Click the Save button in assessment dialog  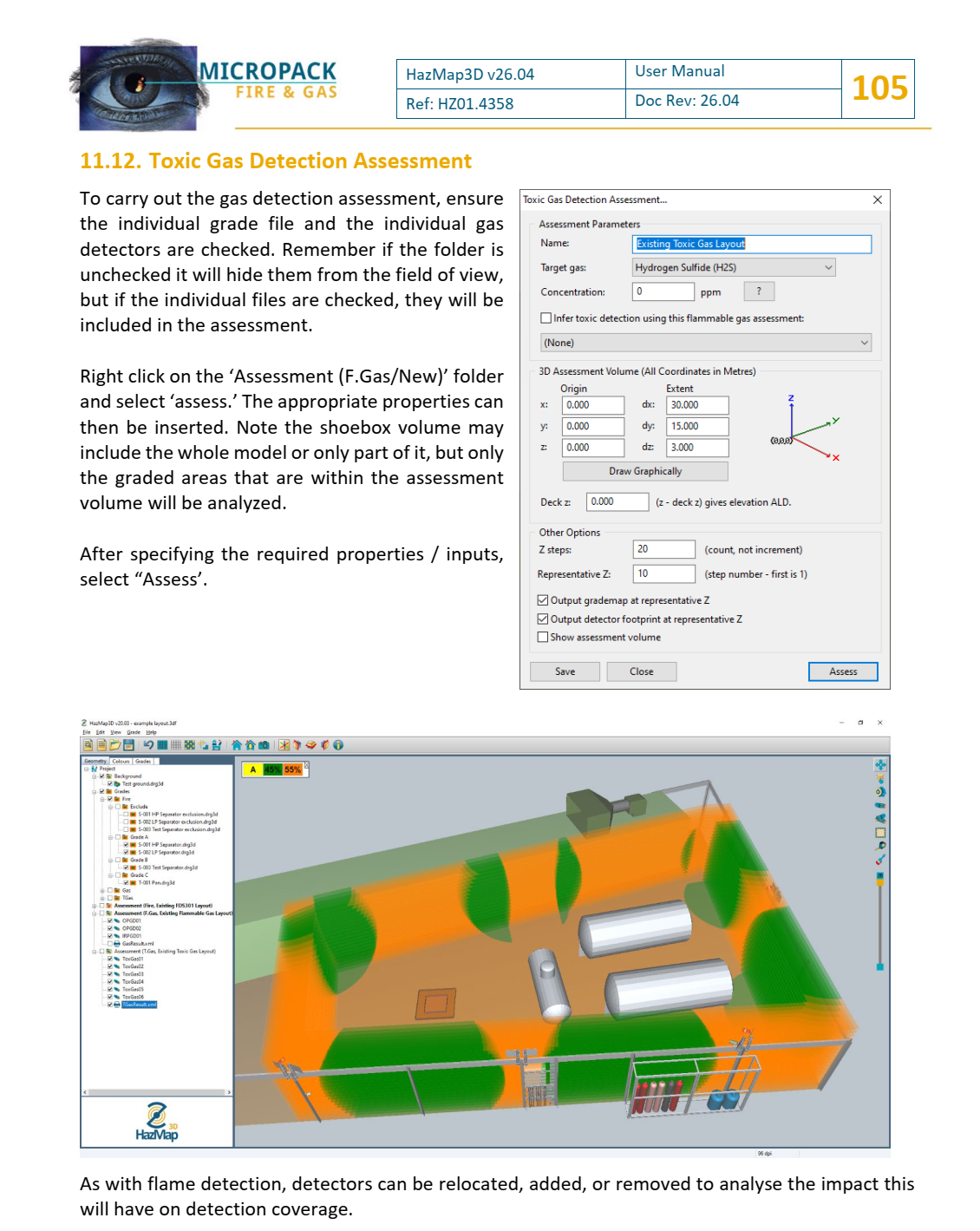(565, 671)
